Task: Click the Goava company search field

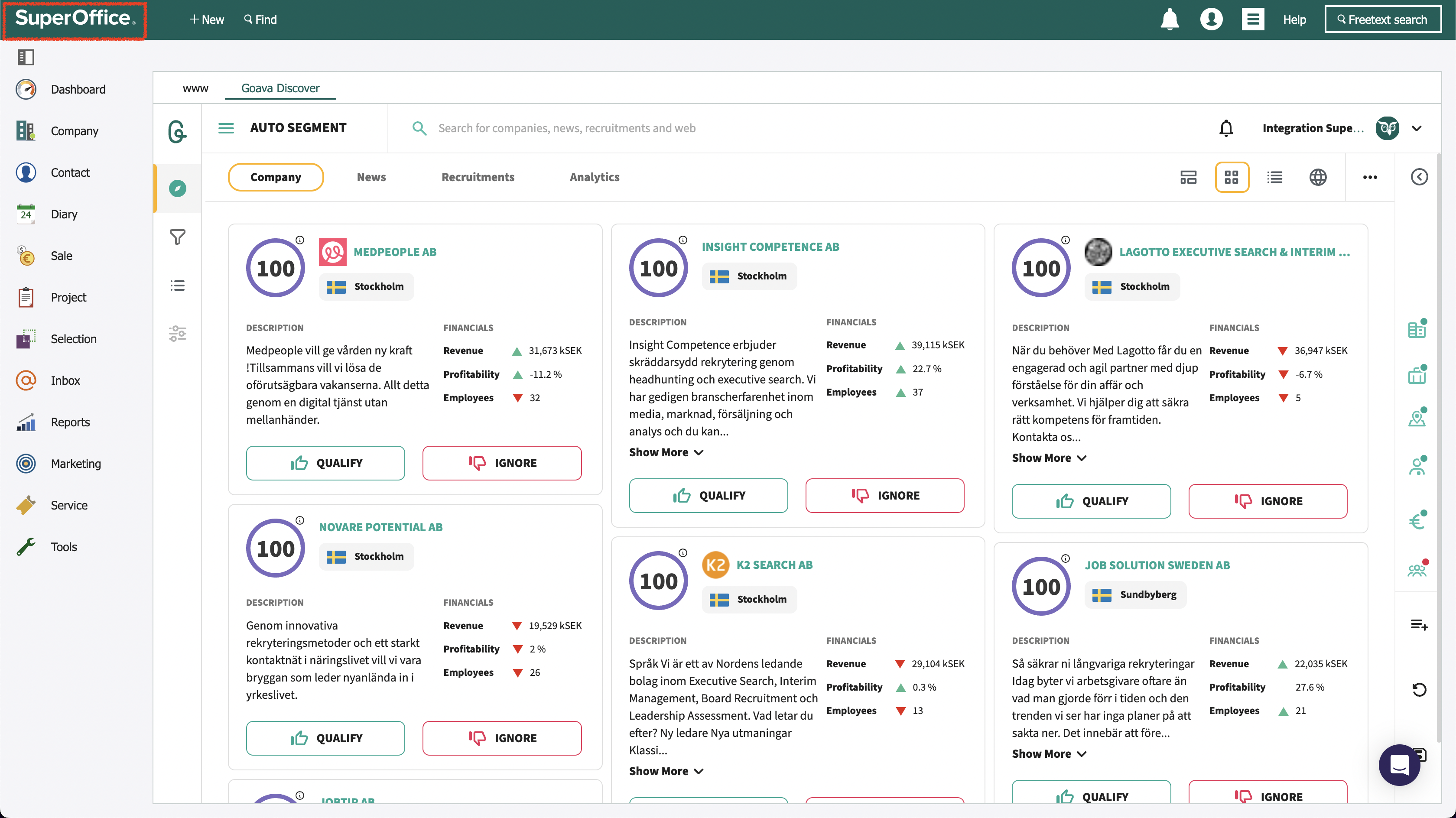Action: [x=567, y=128]
